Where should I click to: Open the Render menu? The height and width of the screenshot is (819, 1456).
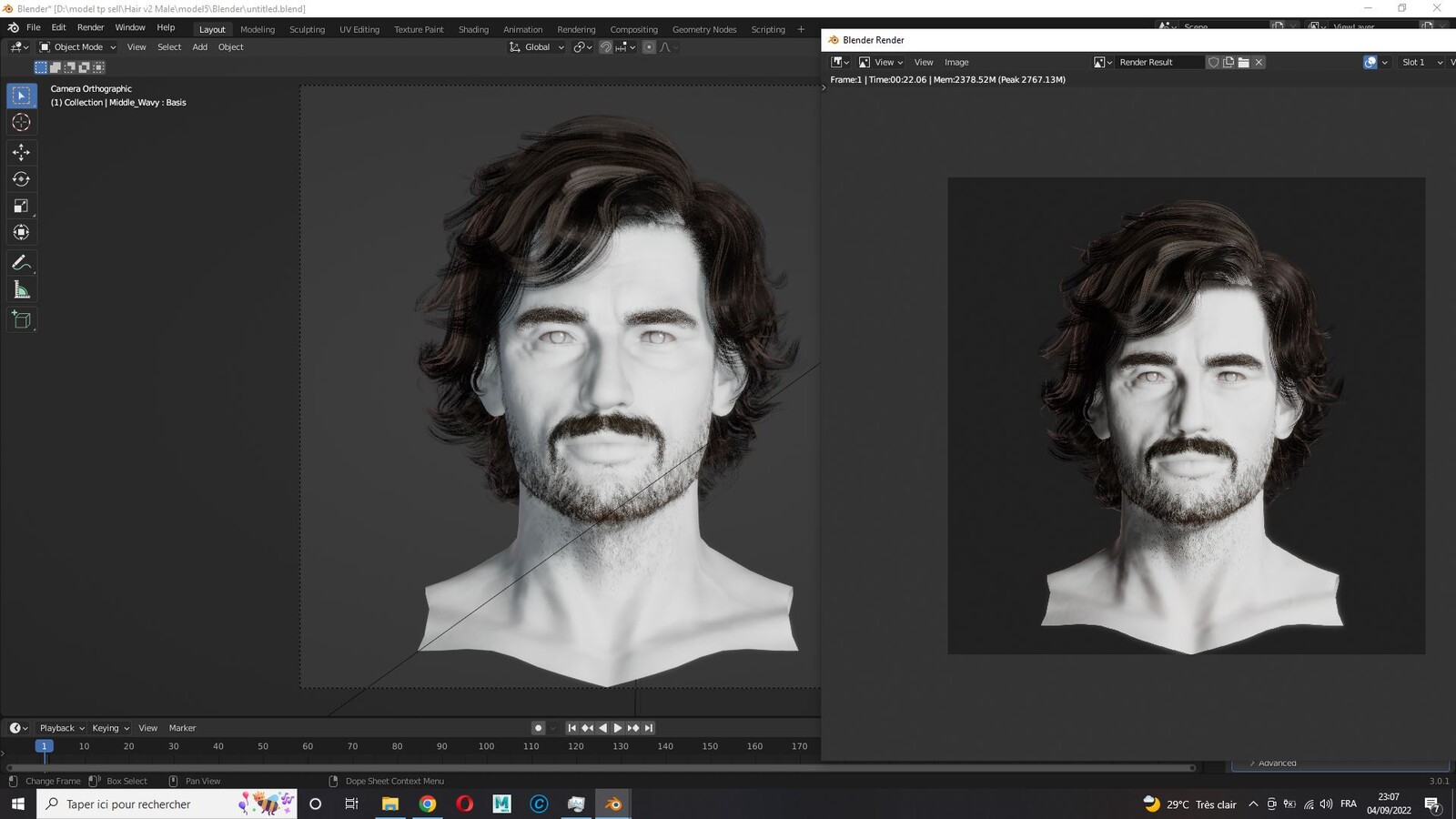tap(90, 27)
